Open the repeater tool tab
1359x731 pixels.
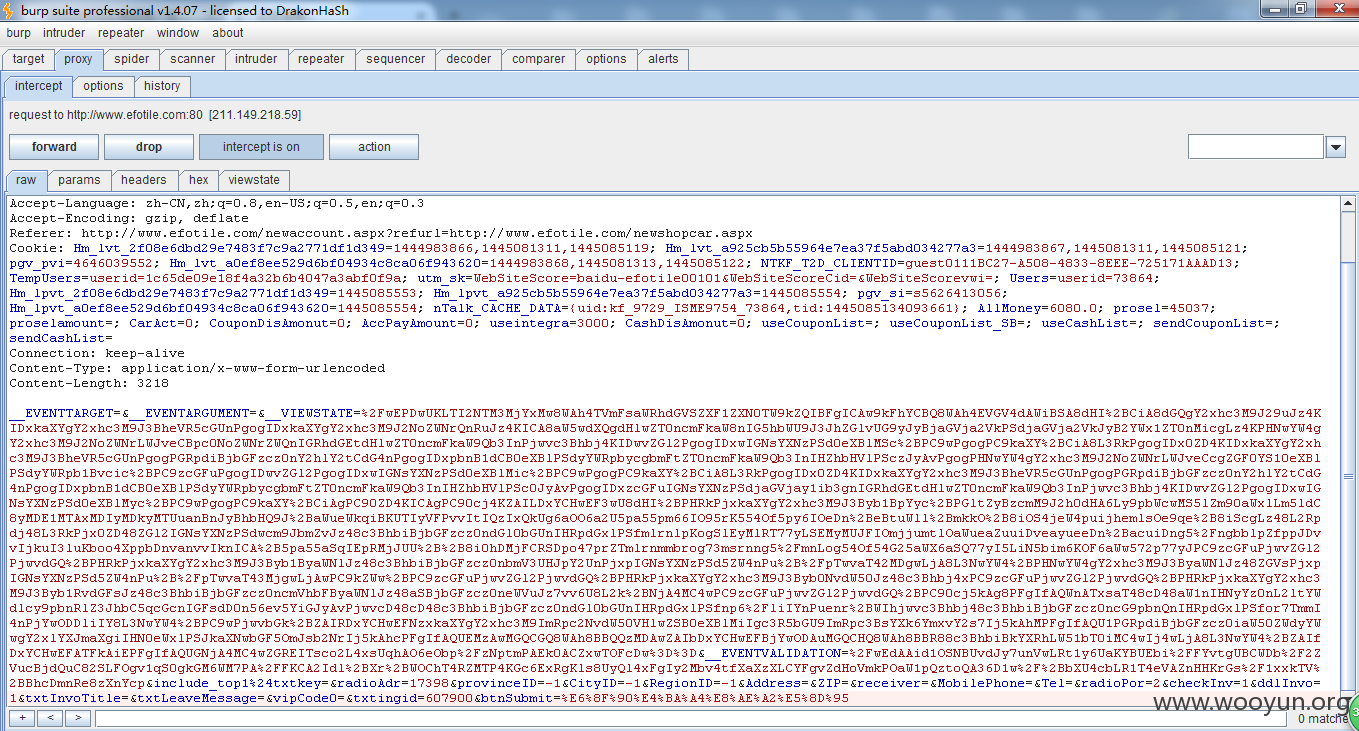tap(321, 59)
